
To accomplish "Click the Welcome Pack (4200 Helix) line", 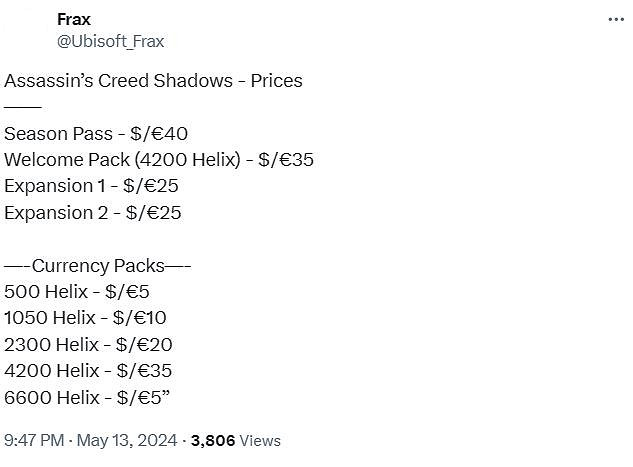I will (159, 159).
